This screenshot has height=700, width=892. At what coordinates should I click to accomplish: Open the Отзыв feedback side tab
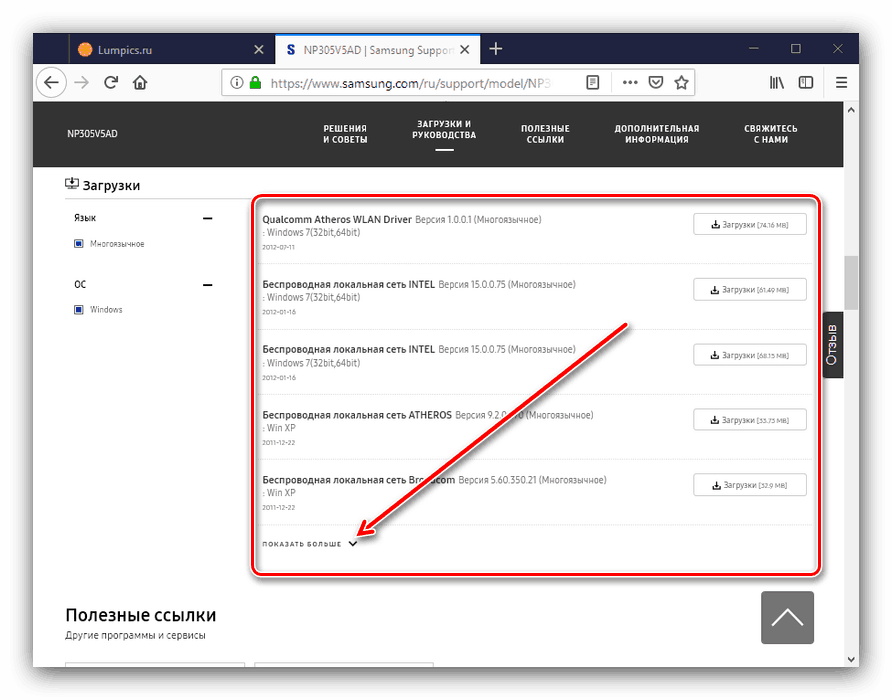click(x=833, y=345)
